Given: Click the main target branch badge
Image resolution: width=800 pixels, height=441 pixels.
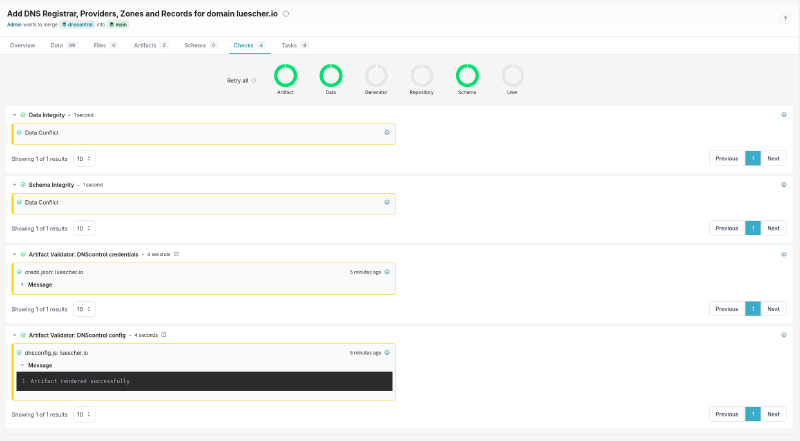Looking at the screenshot, I should click(118, 24).
